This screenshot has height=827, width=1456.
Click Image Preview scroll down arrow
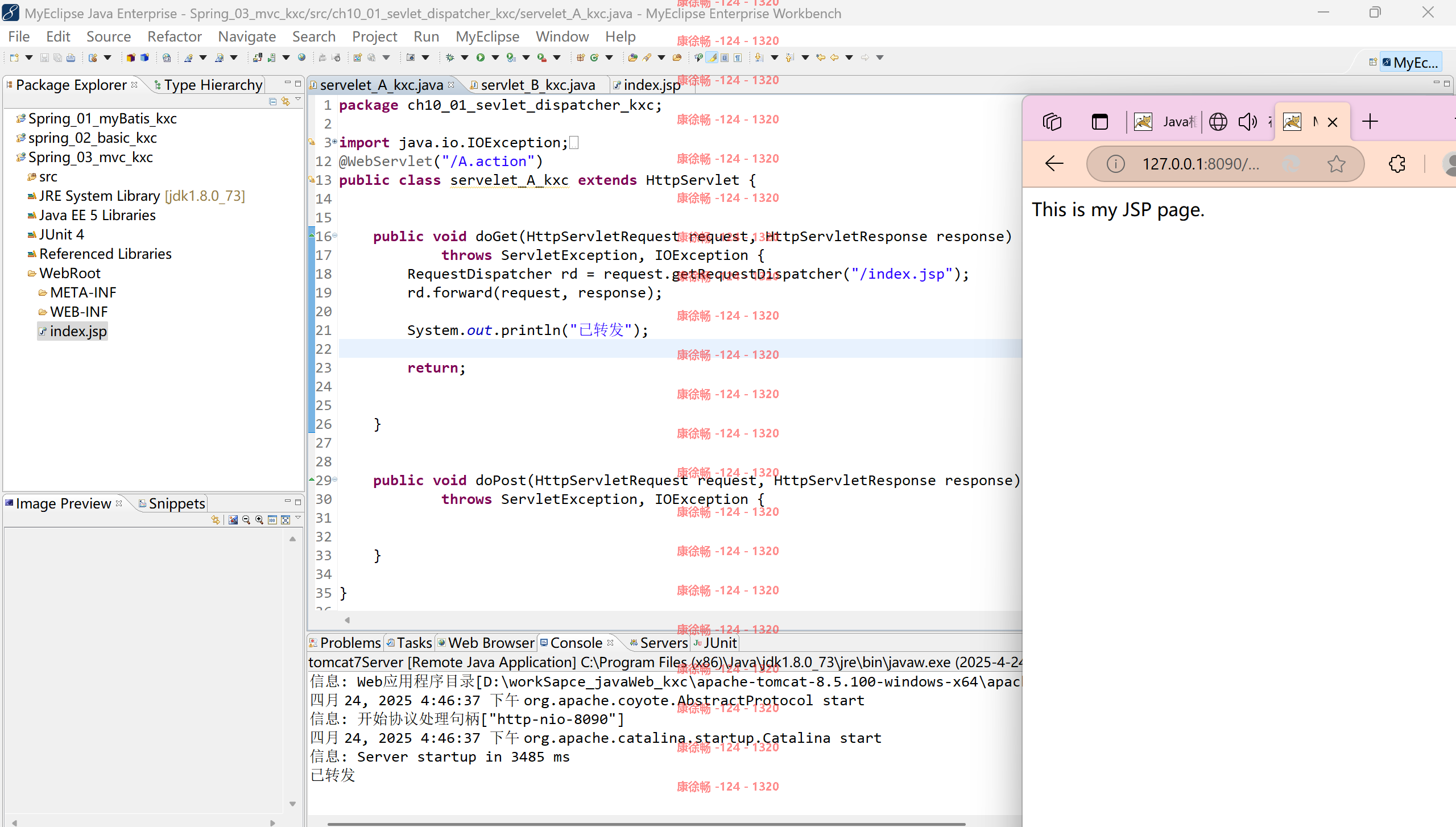point(292,804)
